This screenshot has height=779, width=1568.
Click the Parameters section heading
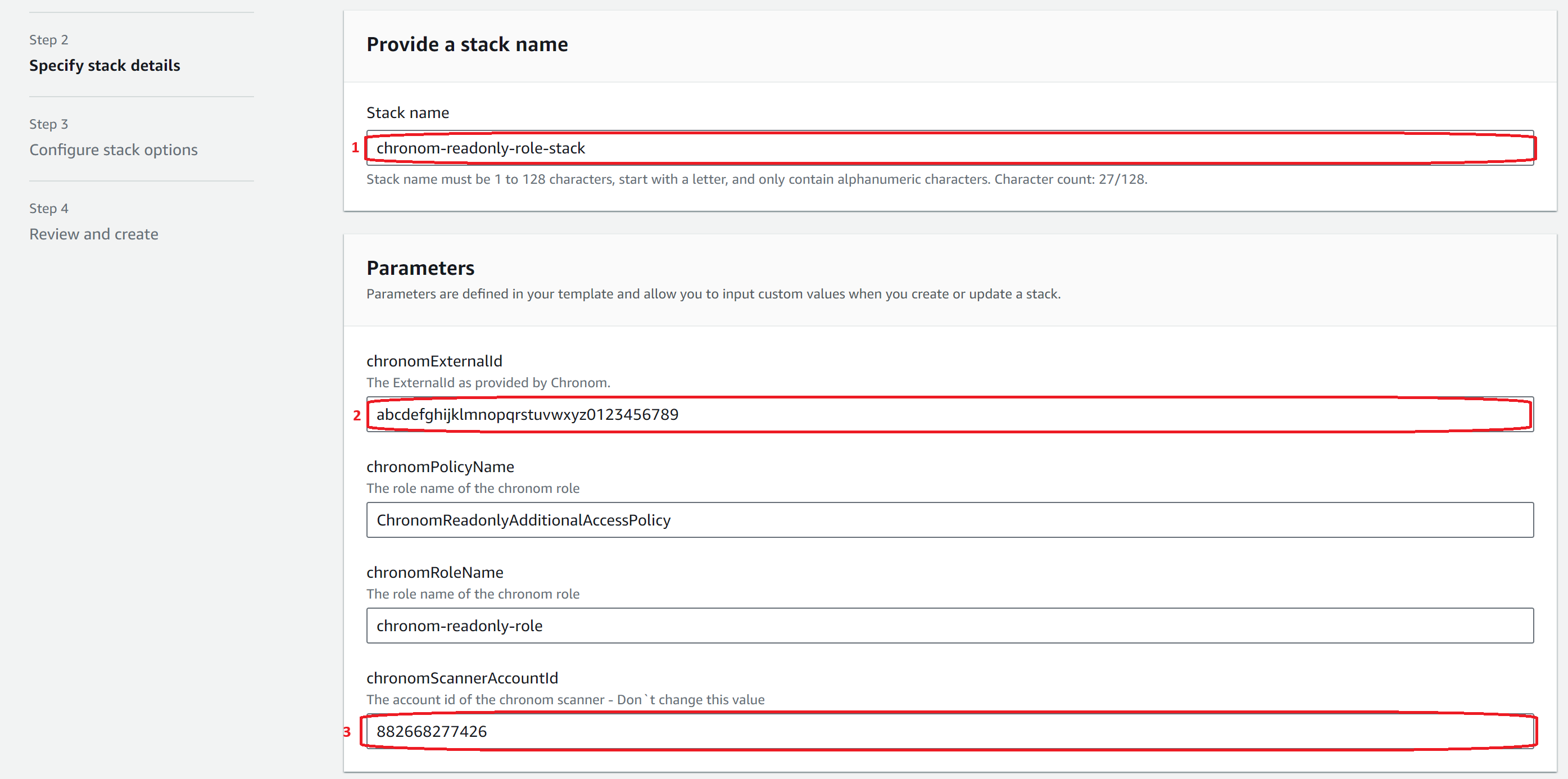click(420, 269)
